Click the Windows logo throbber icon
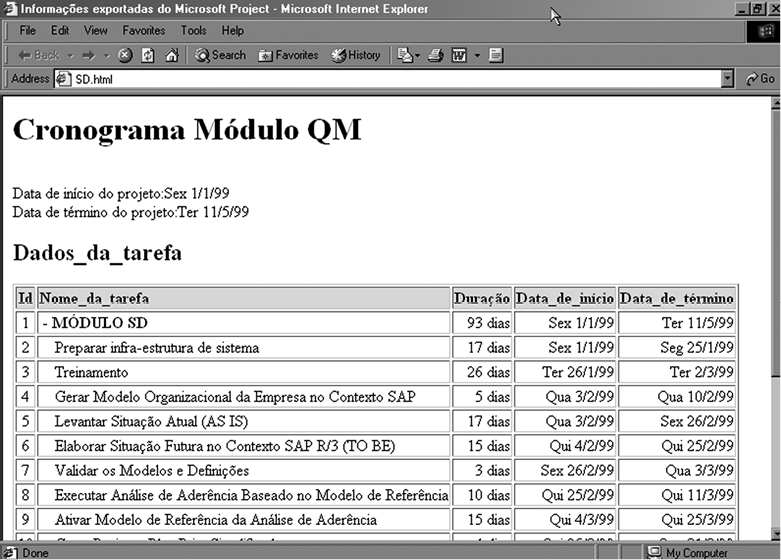Screen dimensions: 781x560 point(764,31)
